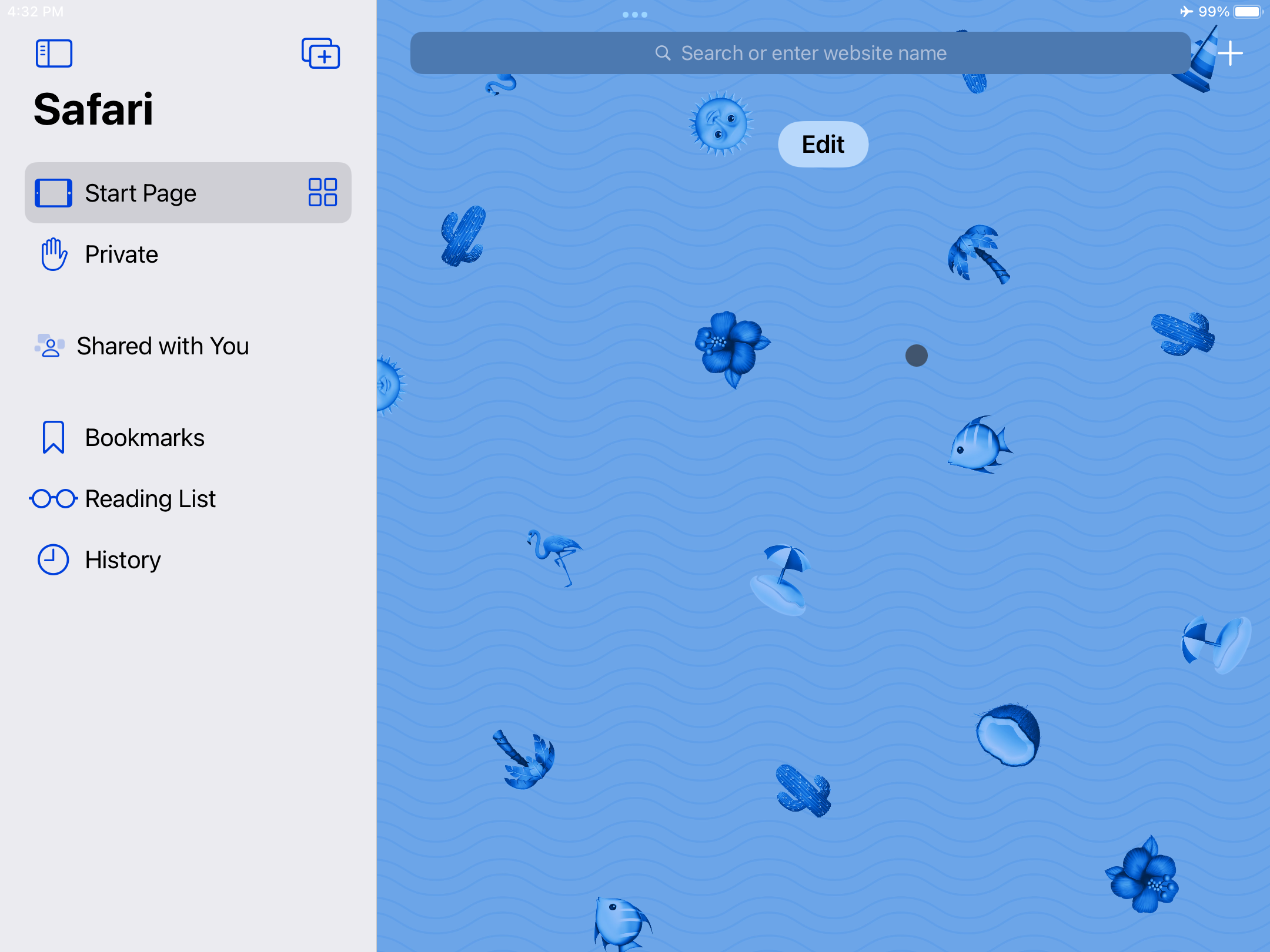
Task: Open Reading List
Action: point(188,499)
